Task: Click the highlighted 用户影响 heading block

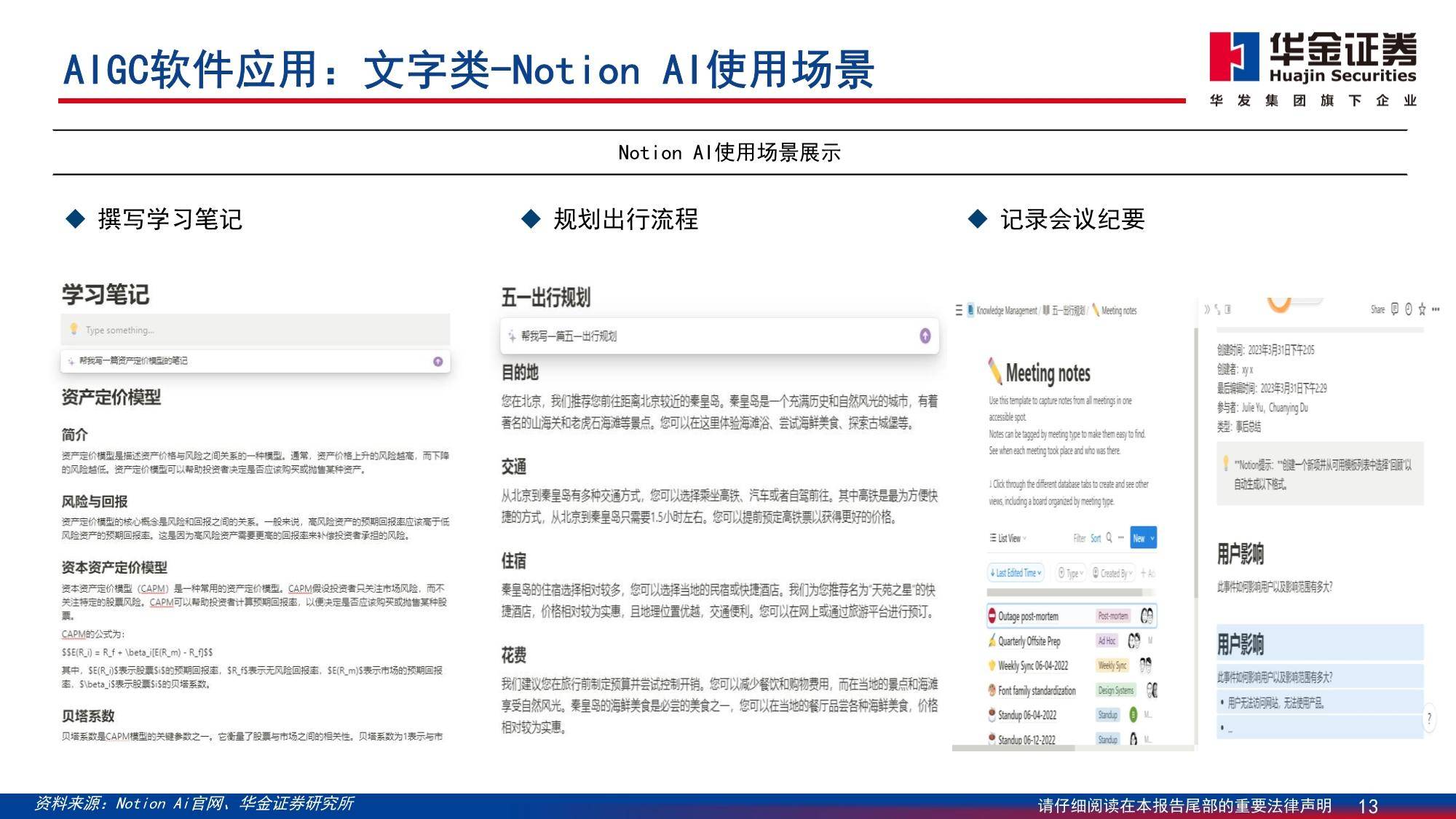Action: tap(1319, 644)
